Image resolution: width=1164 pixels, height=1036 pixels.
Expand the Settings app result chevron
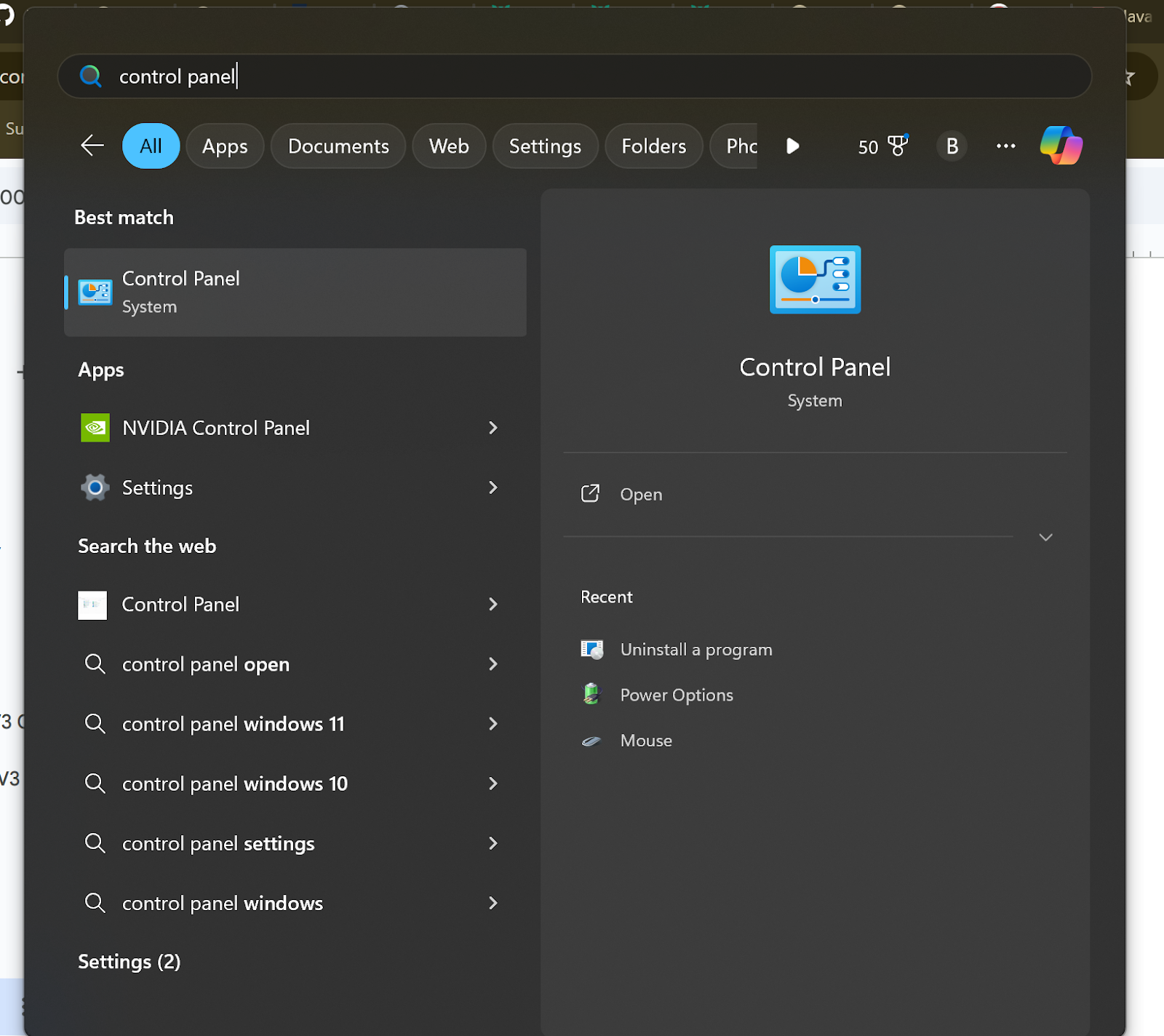[x=493, y=487]
